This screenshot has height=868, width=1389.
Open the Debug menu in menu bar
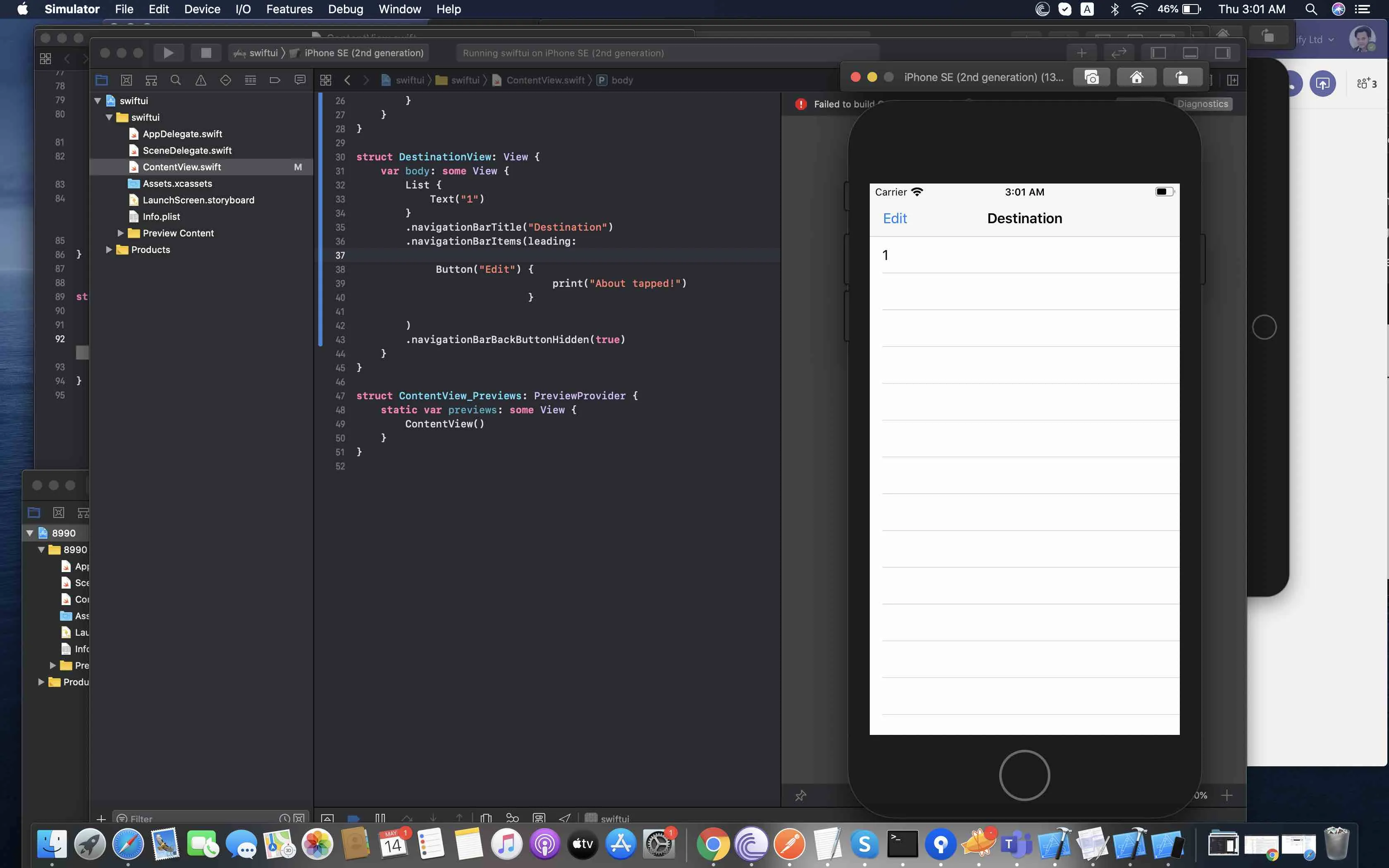[x=345, y=9]
